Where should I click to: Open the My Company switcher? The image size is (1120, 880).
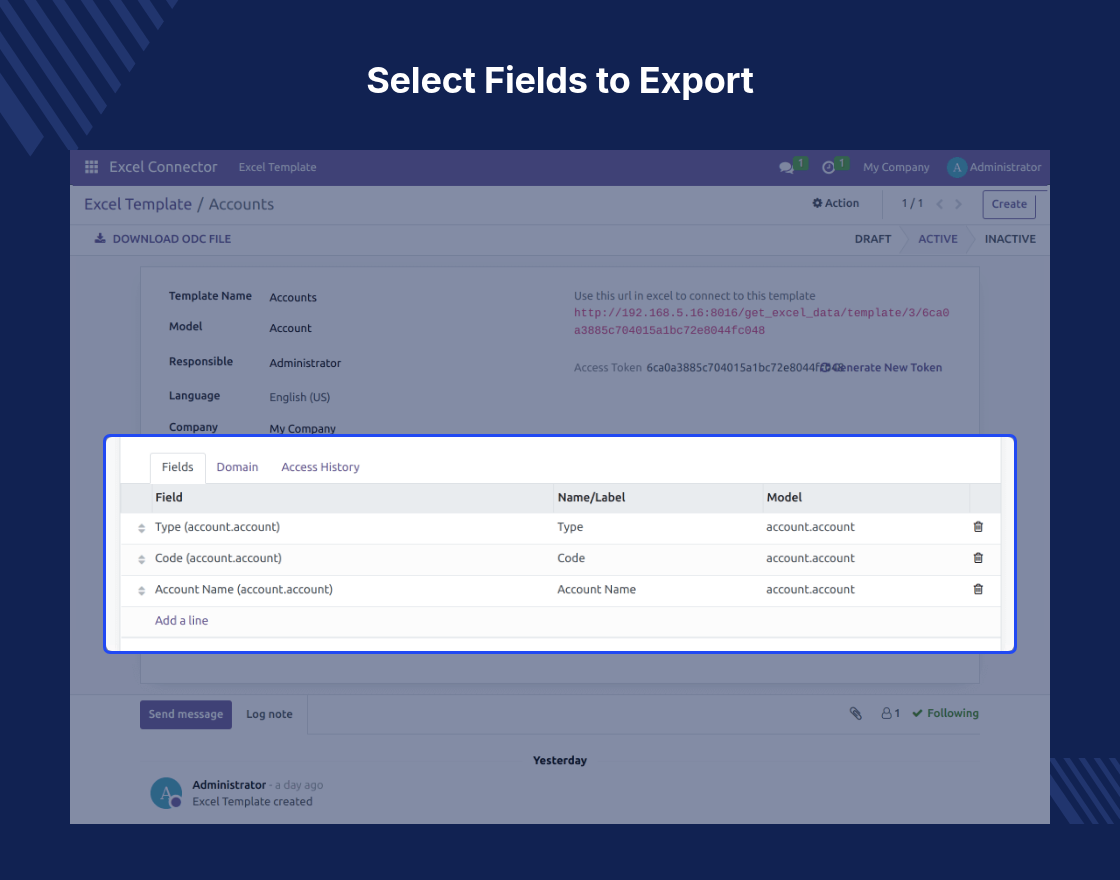pyautogui.click(x=896, y=167)
